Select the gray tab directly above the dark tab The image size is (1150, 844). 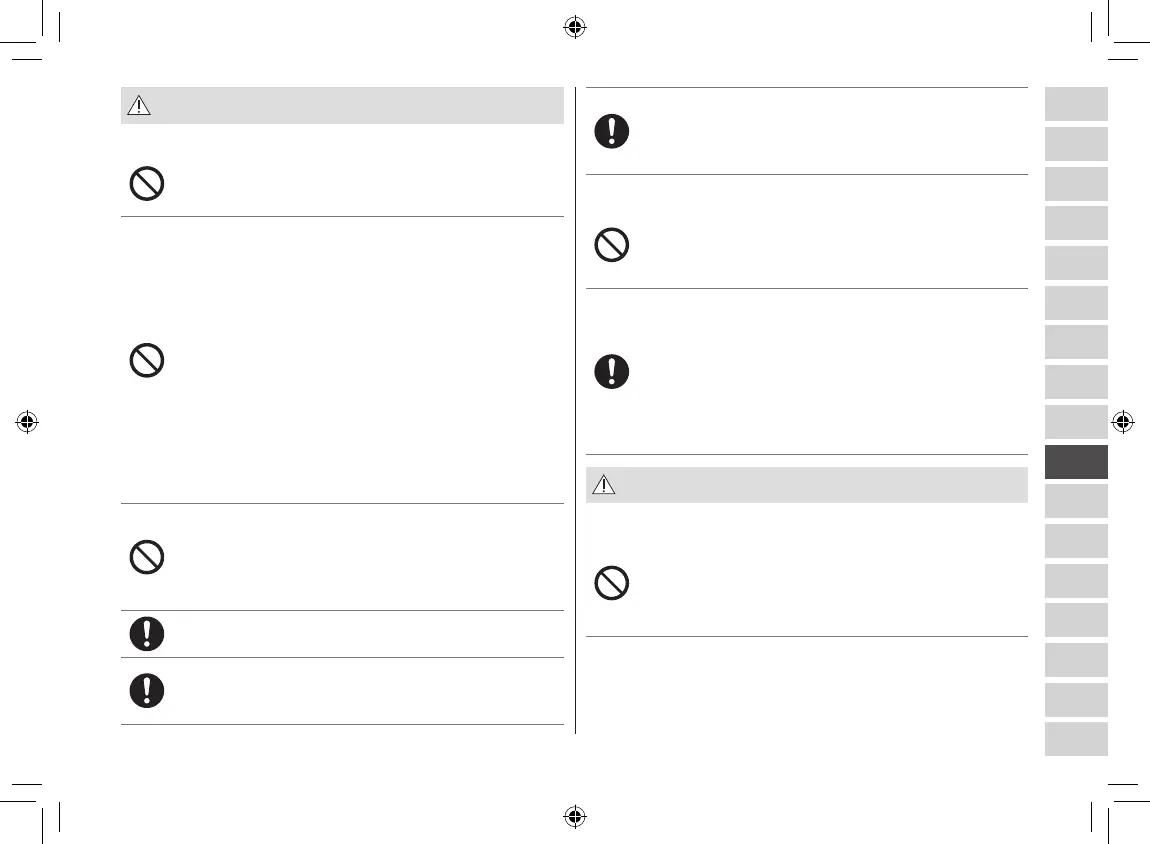click(1076, 422)
